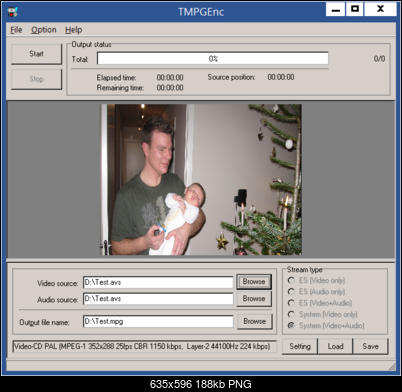Click the Video-CD PAL format description text

click(142, 347)
